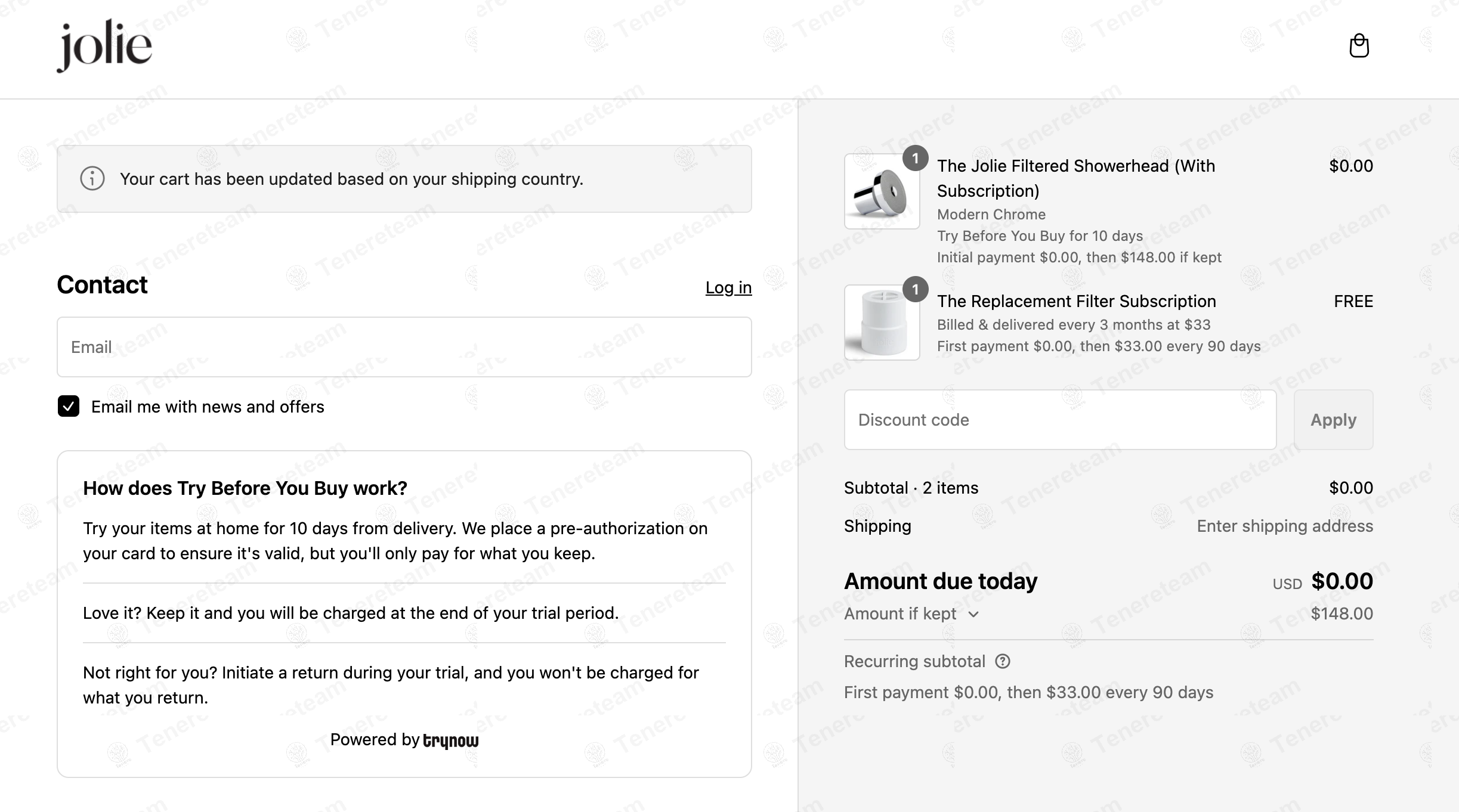Click the Recurring subtotal help icon
This screenshot has height=812, width=1459.
coord(1003,661)
